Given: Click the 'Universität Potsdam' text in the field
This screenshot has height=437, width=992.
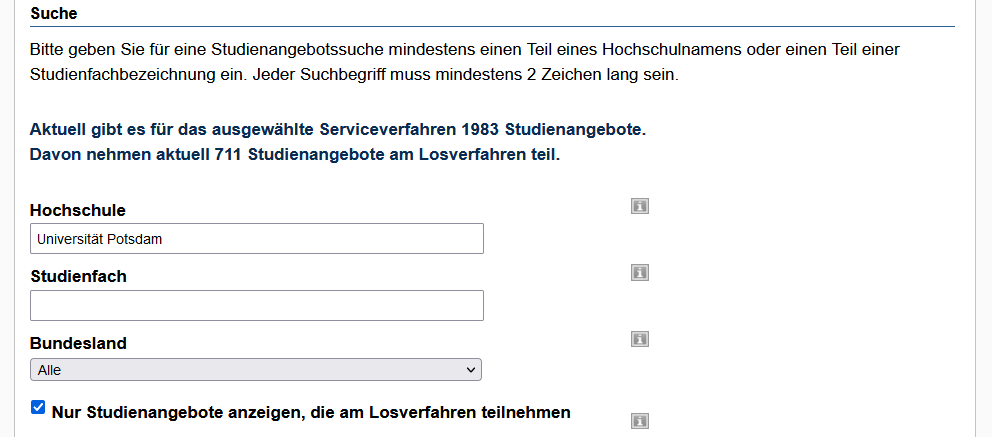Looking at the screenshot, I should [99, 239].
